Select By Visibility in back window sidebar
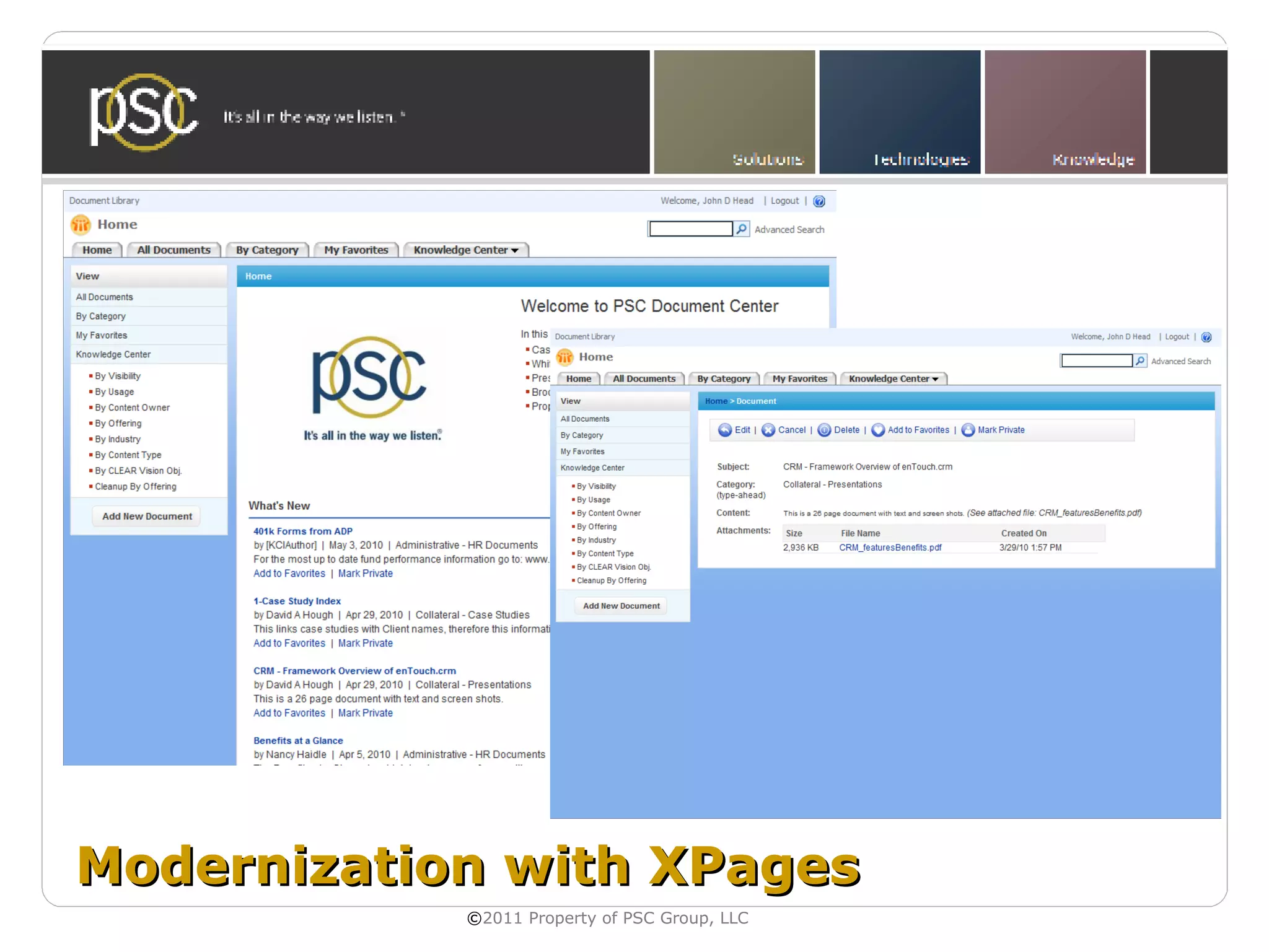Image resolution: width=1269 pixels, height=952 pixels. pos(118,377)
